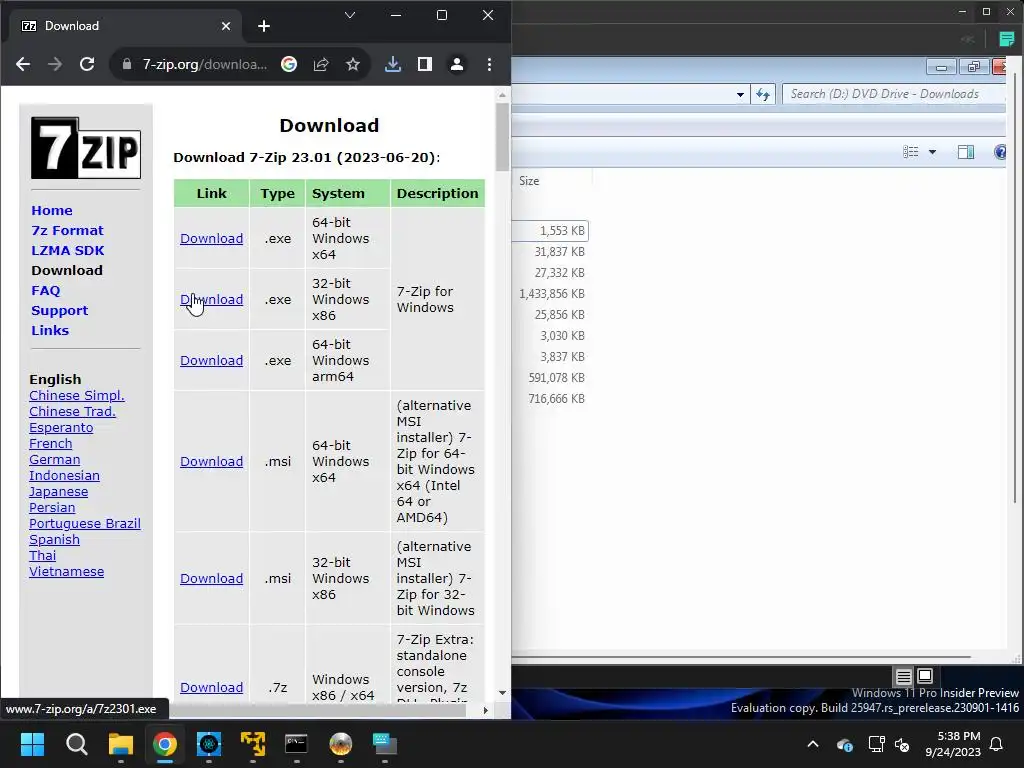Download the 64-bit Windows x64 .exe
The height and width of the screenshot is (768, 1024).
tap(212, 238)
